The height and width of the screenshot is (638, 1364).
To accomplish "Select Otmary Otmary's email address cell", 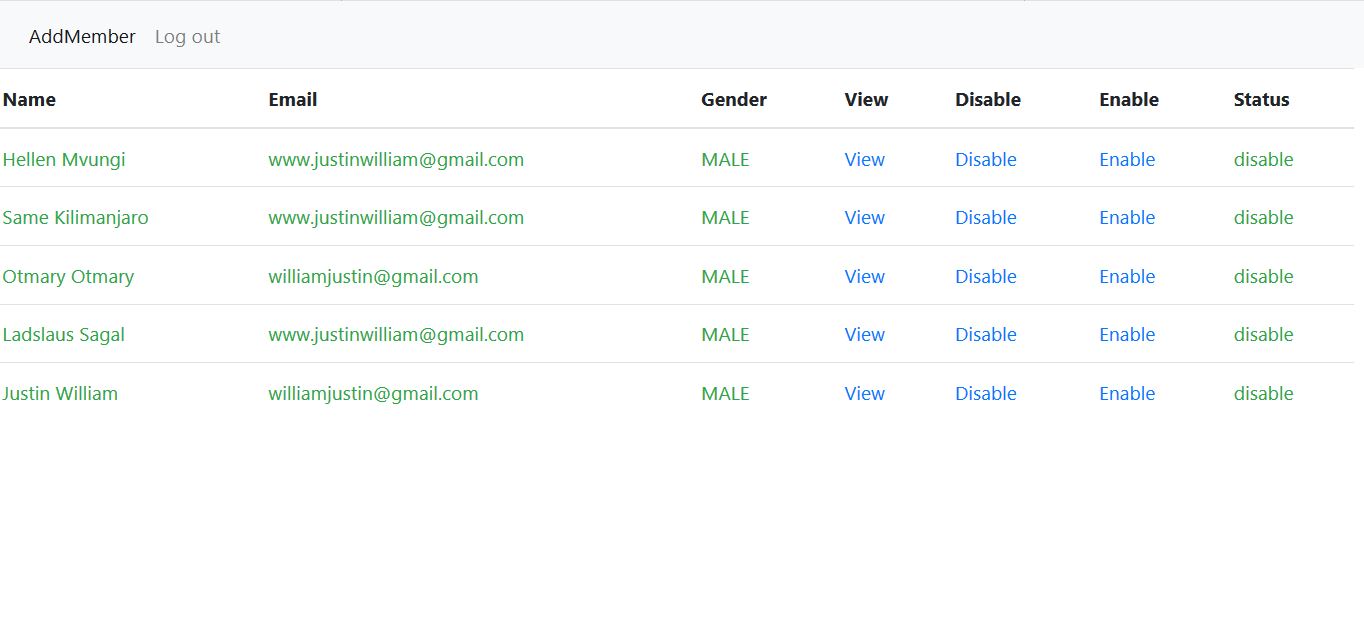I will click(x=373, y=276).
